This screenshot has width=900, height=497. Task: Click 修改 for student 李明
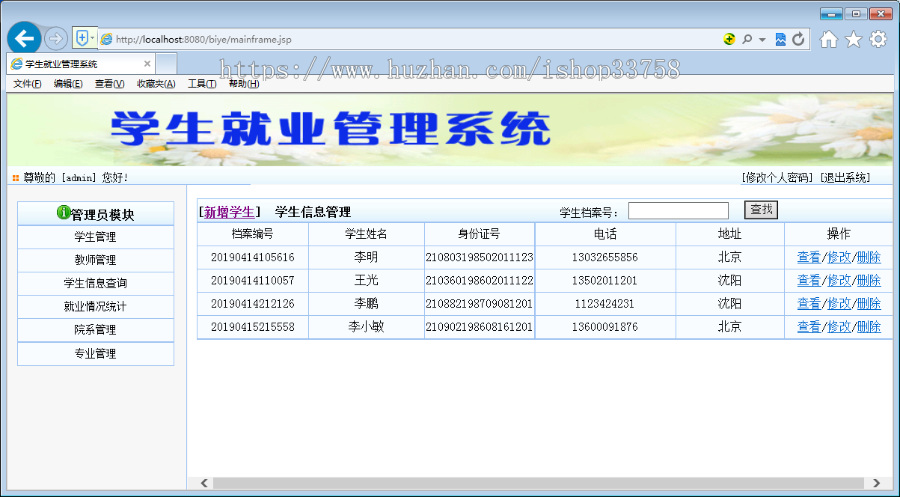coord(839,257)
